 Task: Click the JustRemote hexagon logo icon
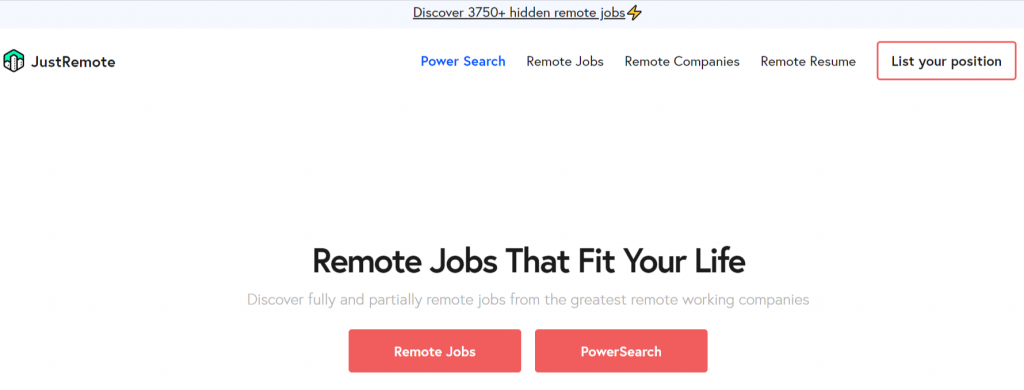[13, 61]
